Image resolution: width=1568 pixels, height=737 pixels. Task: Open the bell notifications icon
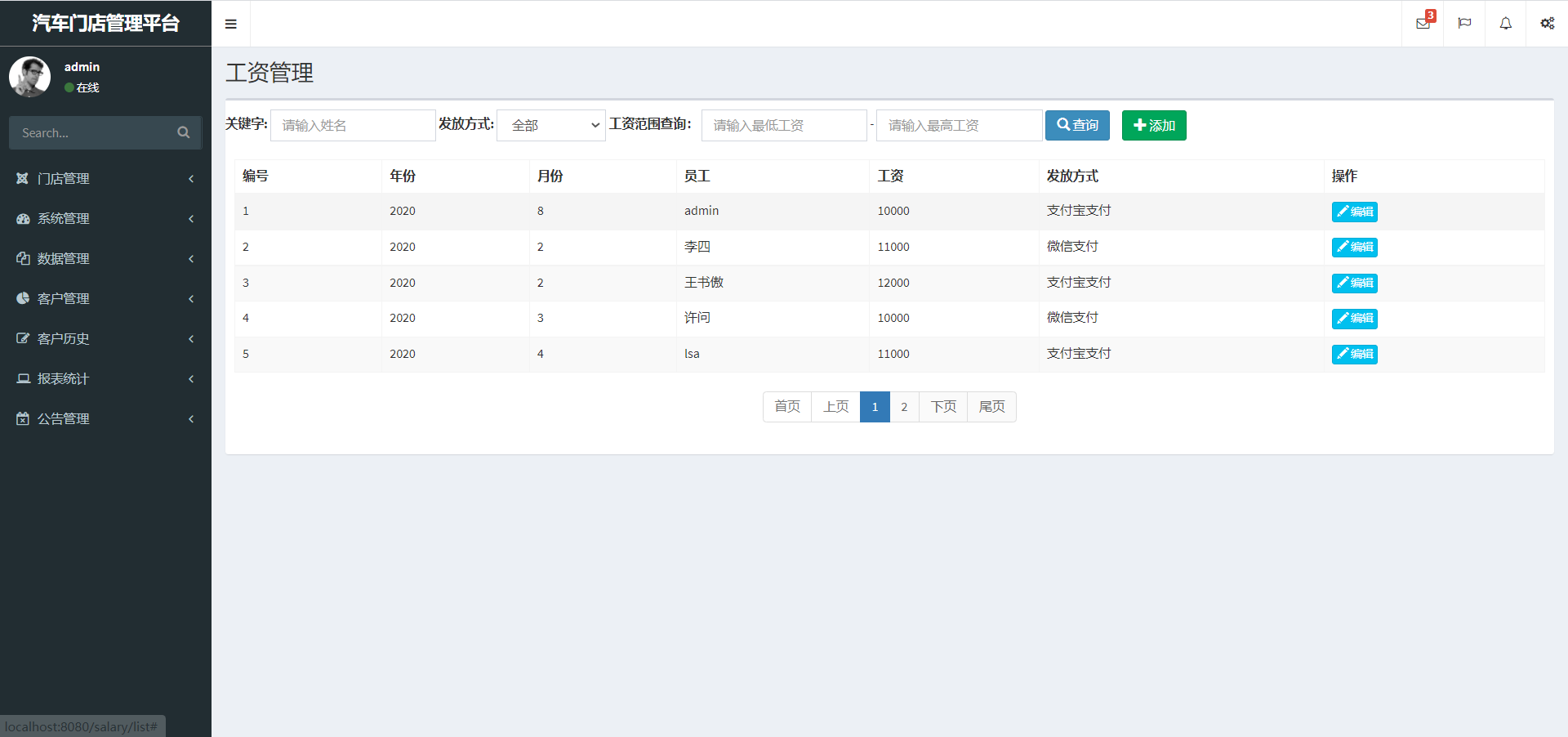(1505, 24)
